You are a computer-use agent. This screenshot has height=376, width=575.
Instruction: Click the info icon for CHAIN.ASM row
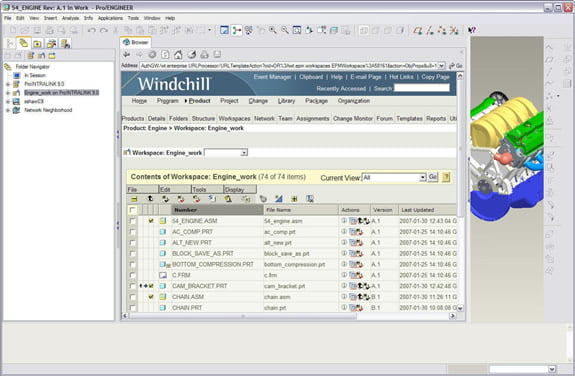coord(344,296)
